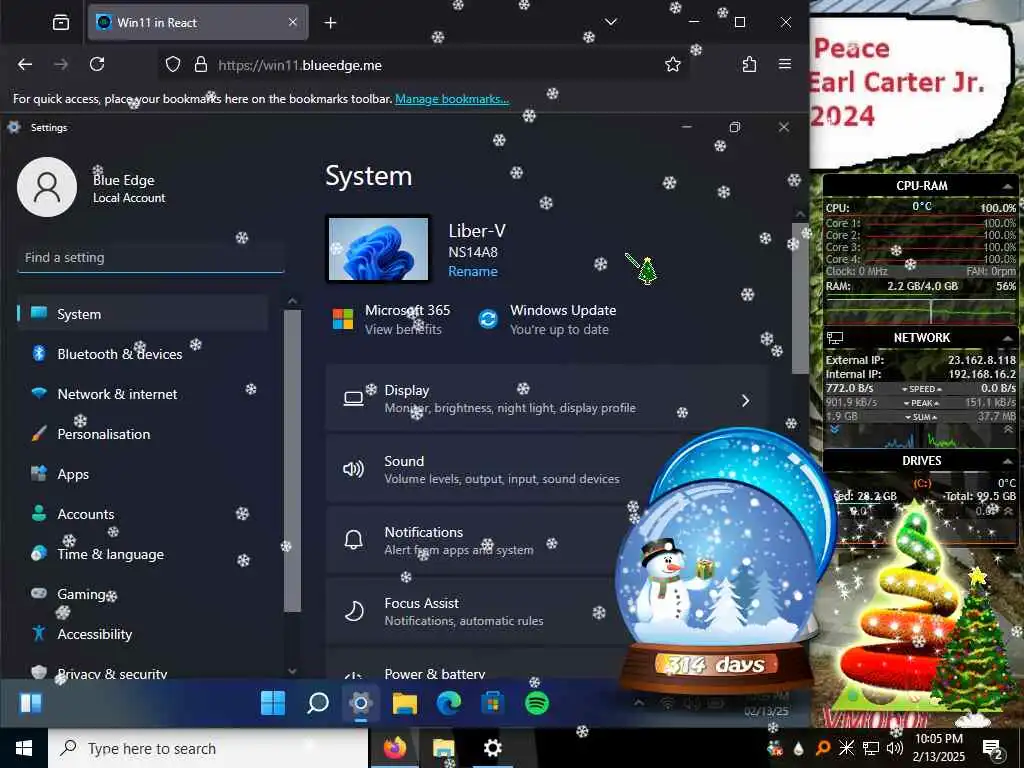
Task: Click the Find a setting search box
Action: pos(151,257)
